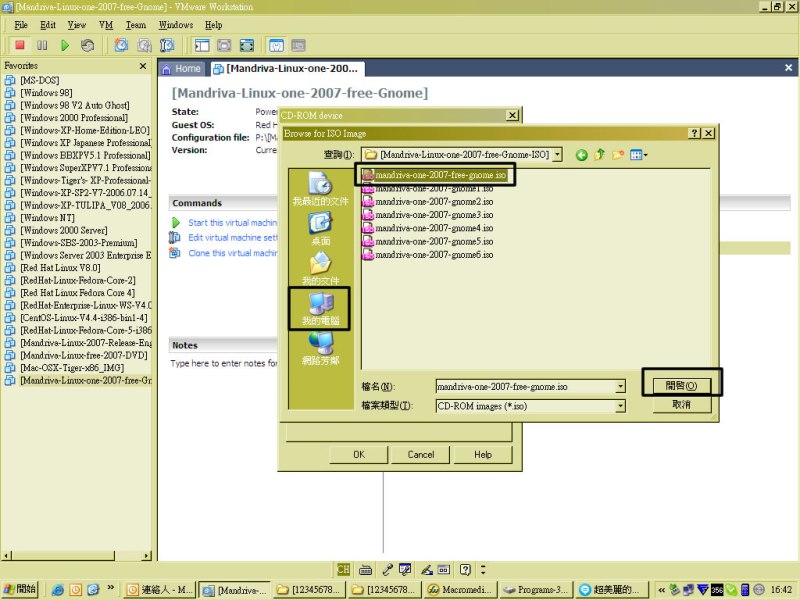The width and height of the screenshot is (800, 600).
Task: Click the Console View toolbar icon
Action: 298,45
